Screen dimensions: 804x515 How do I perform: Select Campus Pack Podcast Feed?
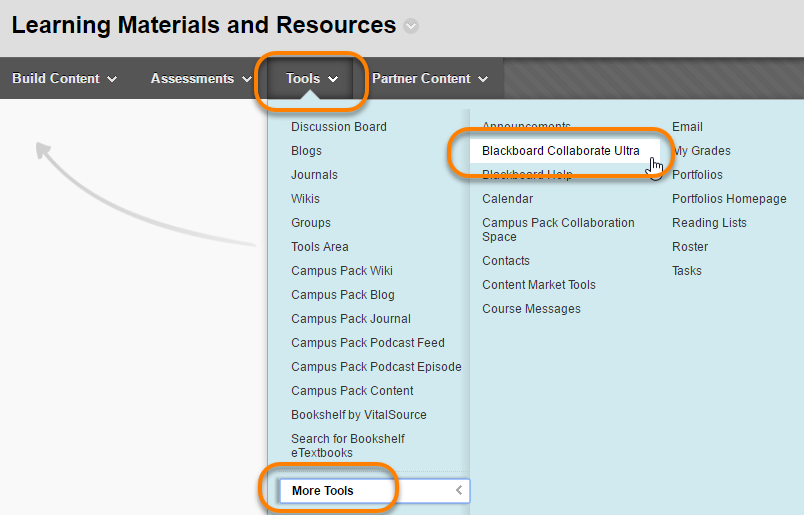[368, 343]
